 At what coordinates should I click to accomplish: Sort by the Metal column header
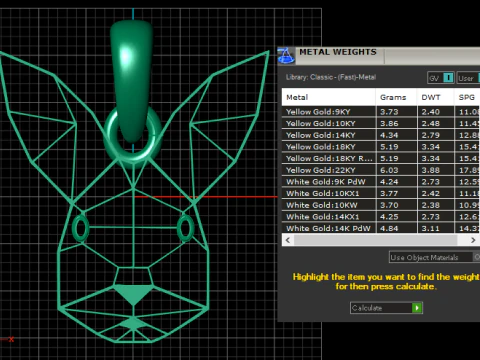[328, 97]
